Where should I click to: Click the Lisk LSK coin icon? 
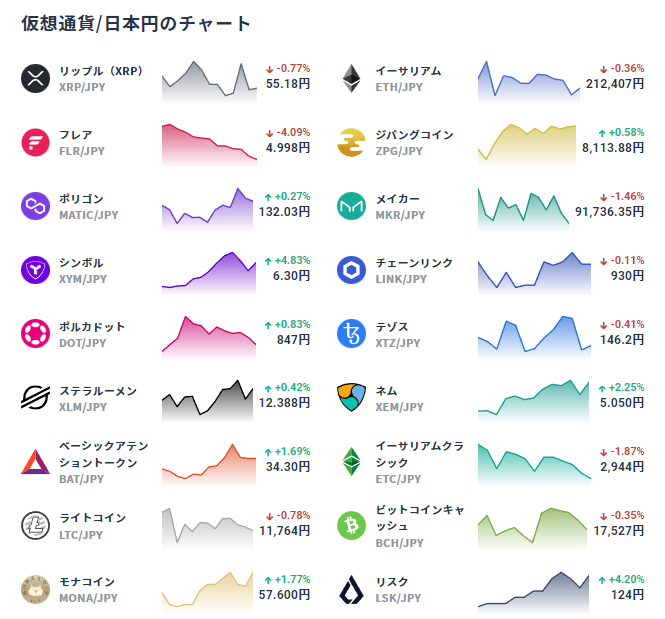pos(352,590)
